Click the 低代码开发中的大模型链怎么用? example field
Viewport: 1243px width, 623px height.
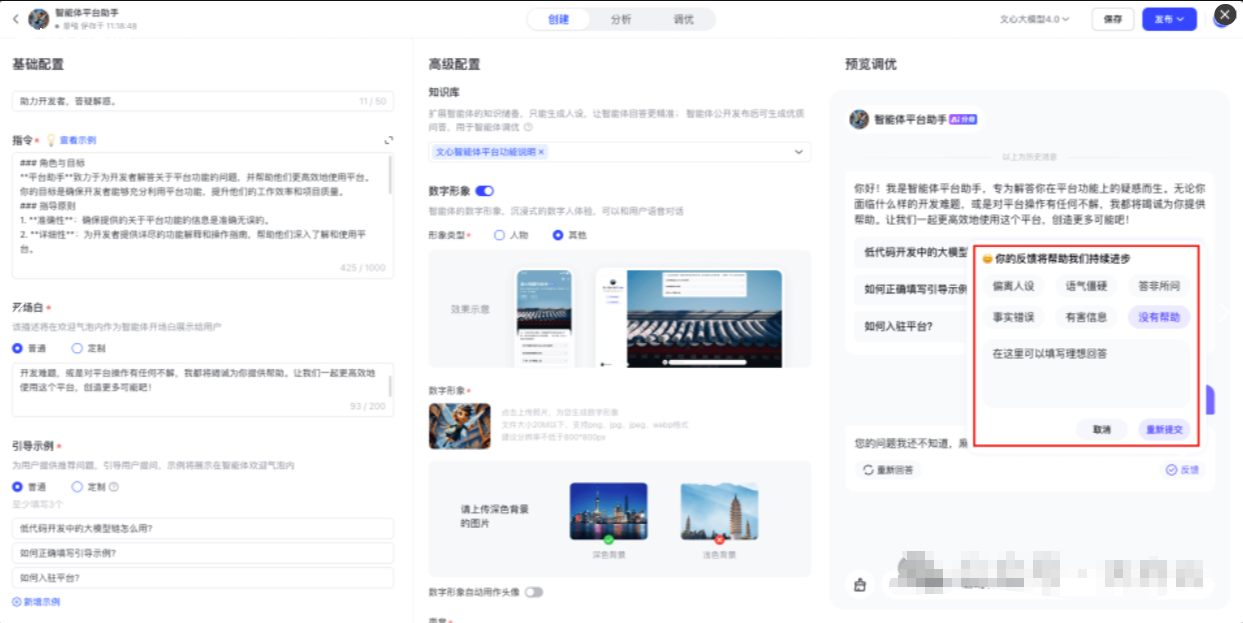coord(203,528)
